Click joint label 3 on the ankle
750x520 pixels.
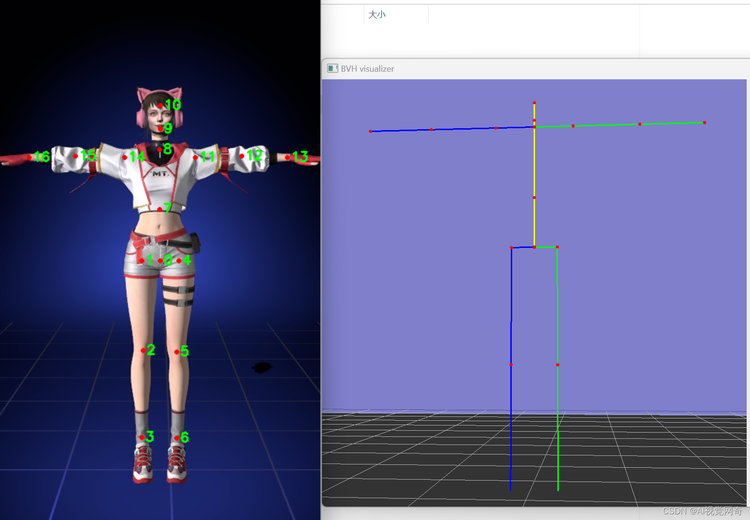coord(150,436)
